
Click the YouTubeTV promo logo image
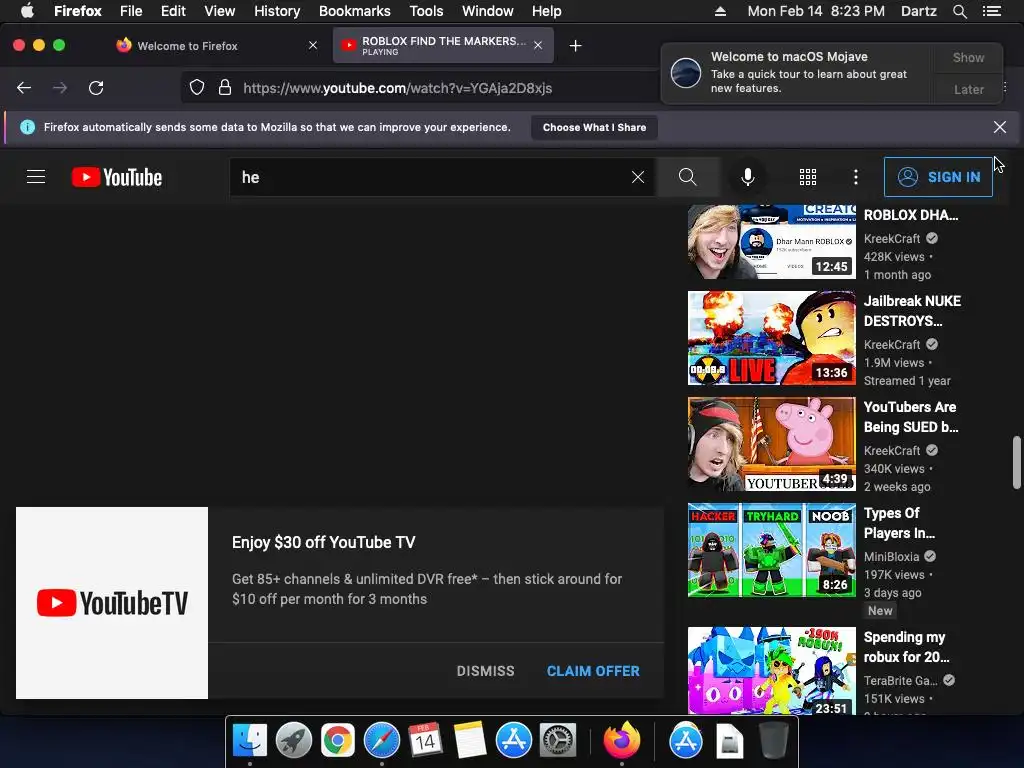(112, 603)
